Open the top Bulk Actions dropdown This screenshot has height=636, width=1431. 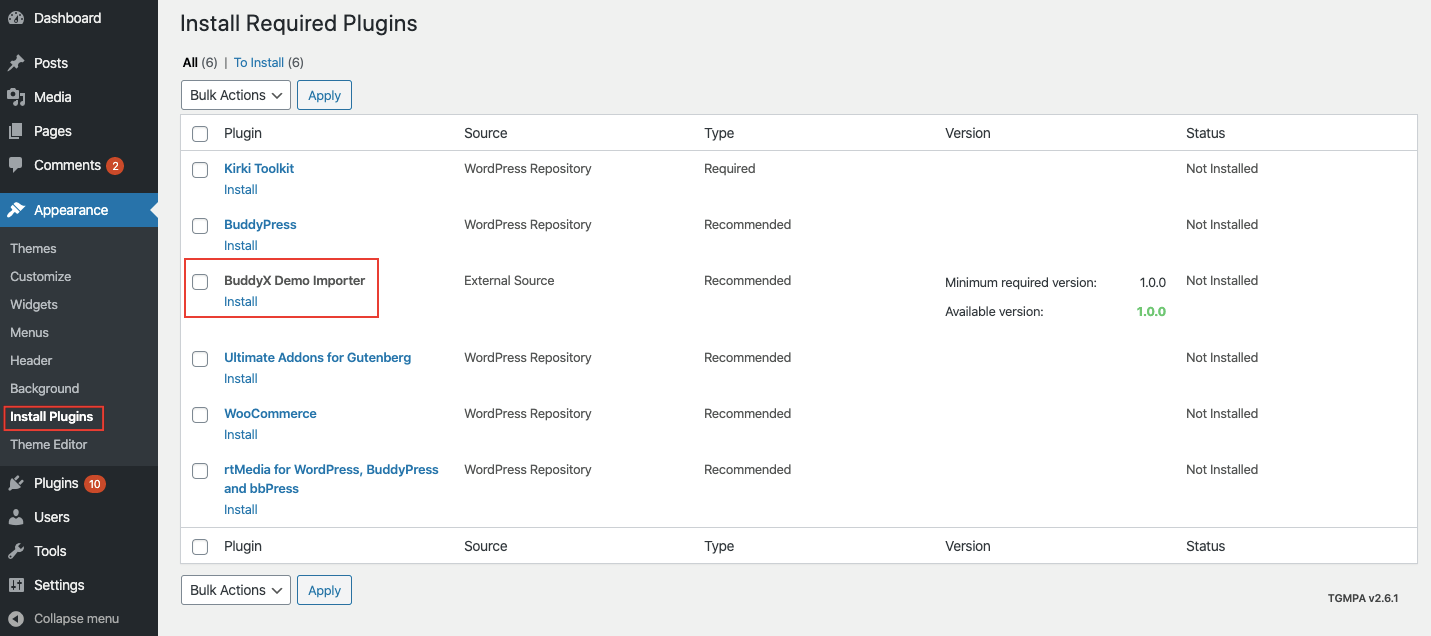[236, 95]
